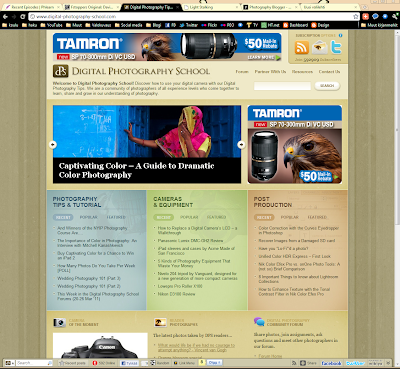Click the RSS icon in the bottom toolbar
Viewport: 400px width, 369px height.
click(x=294, y=363)
